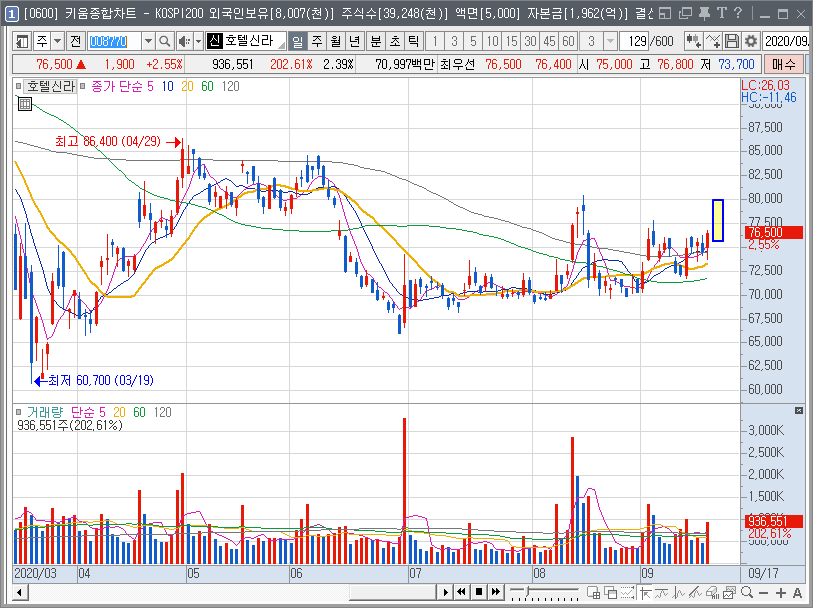Screen dimensions: 813x608
Task: Select the 5 interval button
Action: point(473,40)
